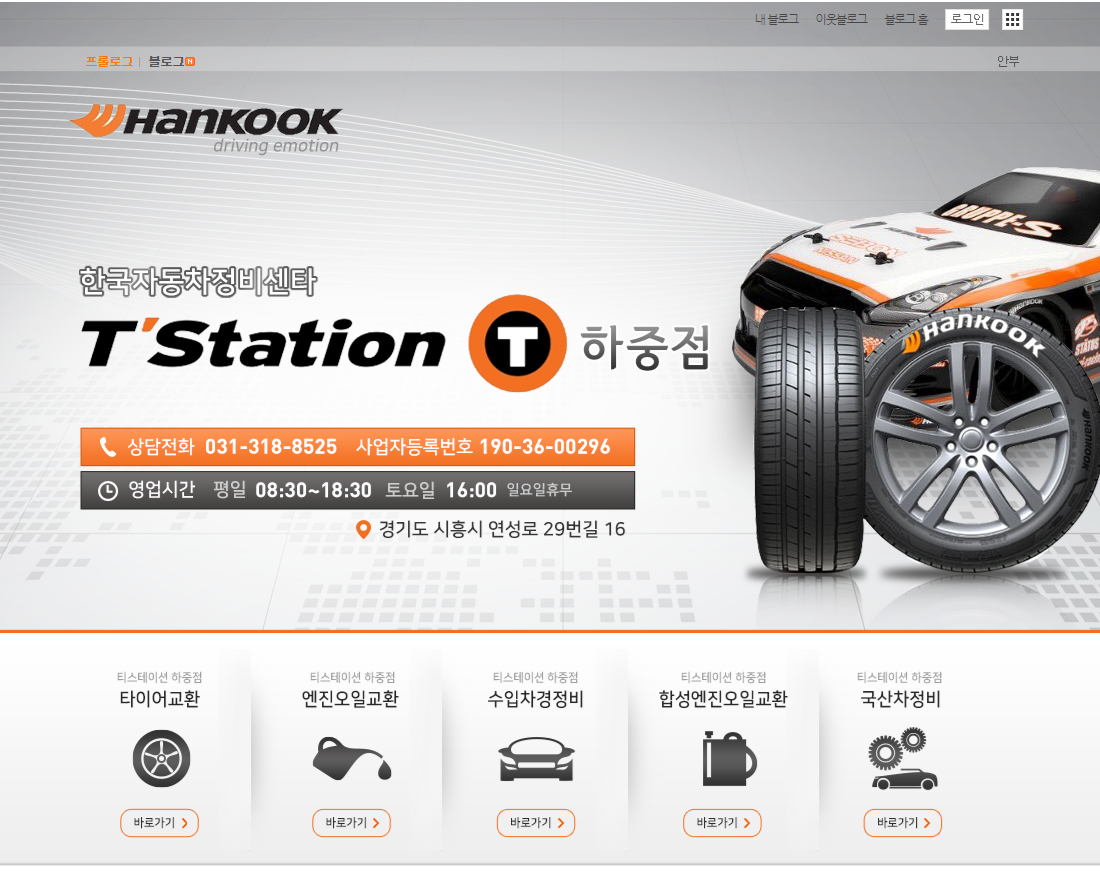This screenshot has width=1100, height=874.
Task: Click the 국산차정비 card title
Action: pyautogui.click(x=900, y=699)
